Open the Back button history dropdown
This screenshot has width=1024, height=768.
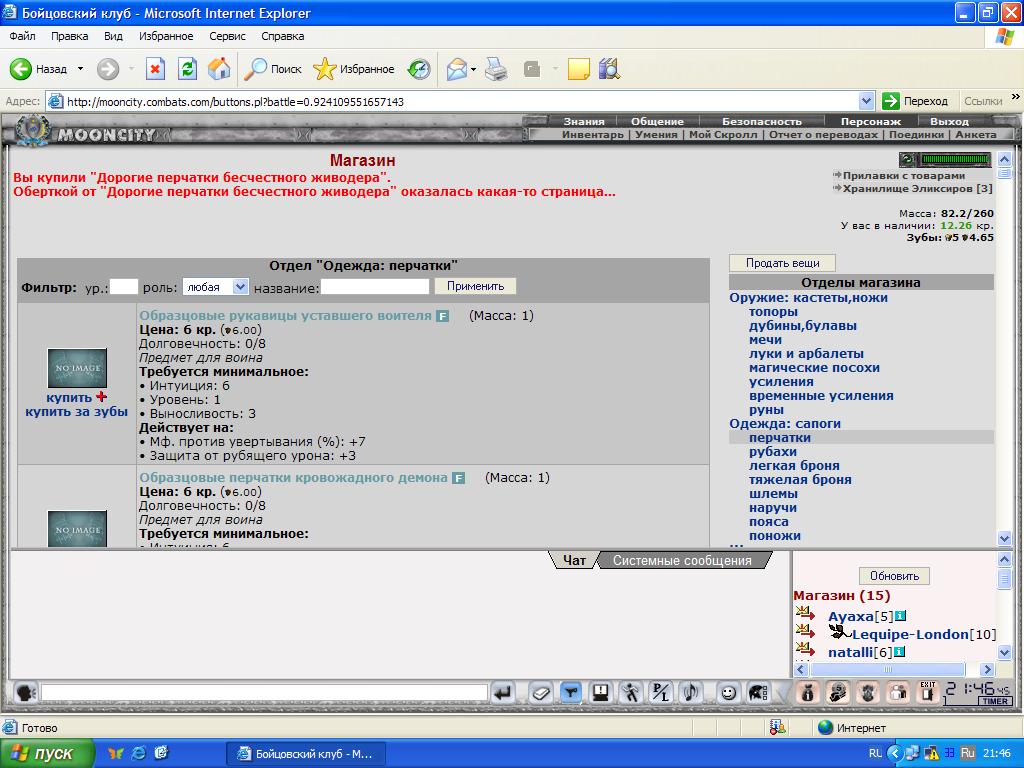[80, 69]
